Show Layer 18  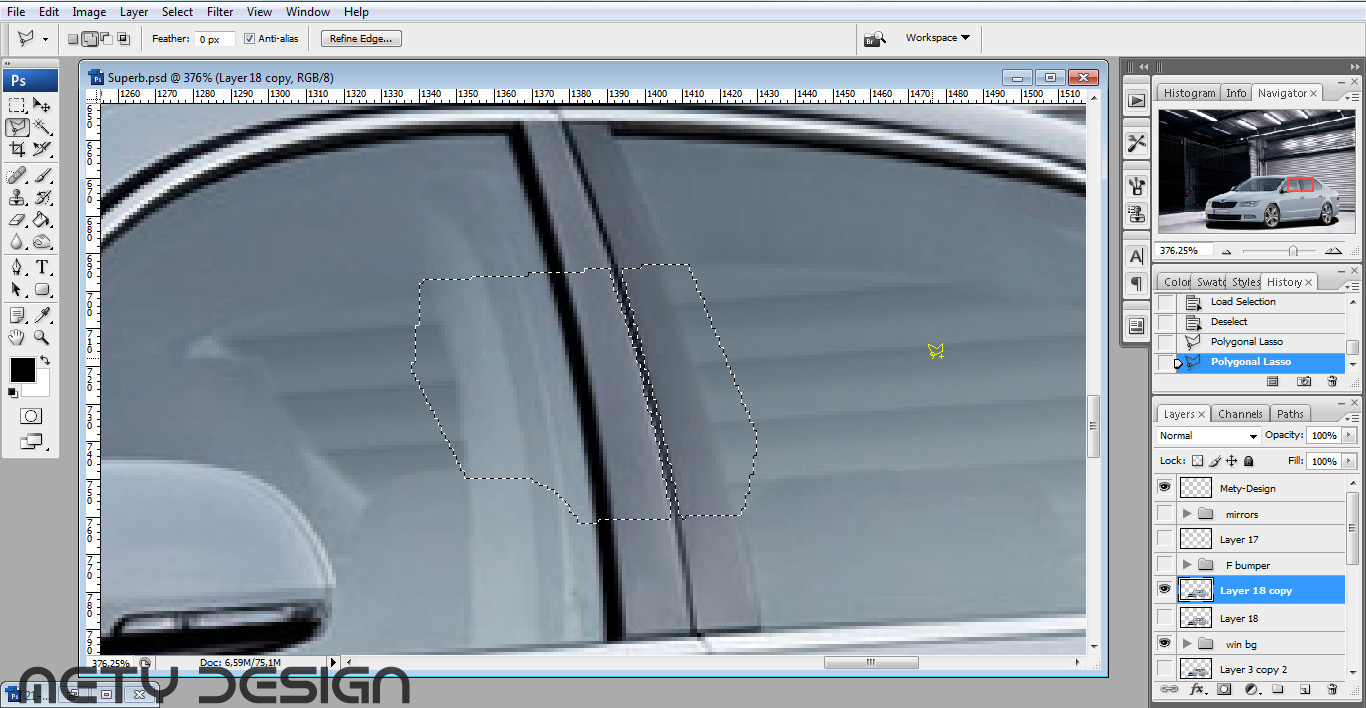(x=1164, y=618)
